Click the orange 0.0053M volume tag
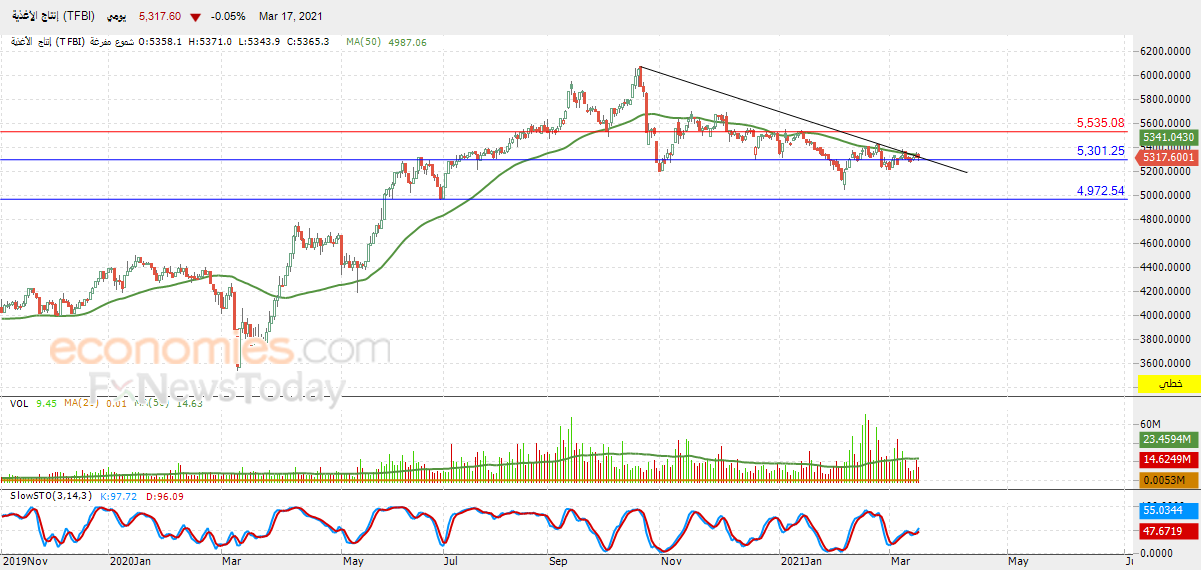This screenshot has height=570, width=1201. [x=1168, y=481]
